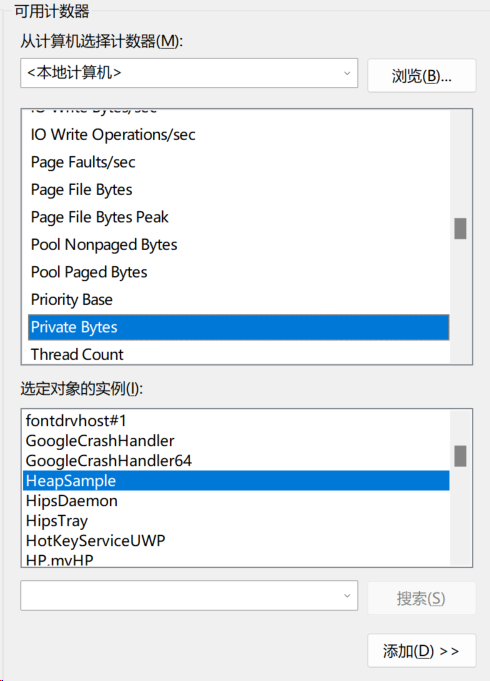
Task: Click the instance list scrollbar thumb
Action: coord(460,456)
